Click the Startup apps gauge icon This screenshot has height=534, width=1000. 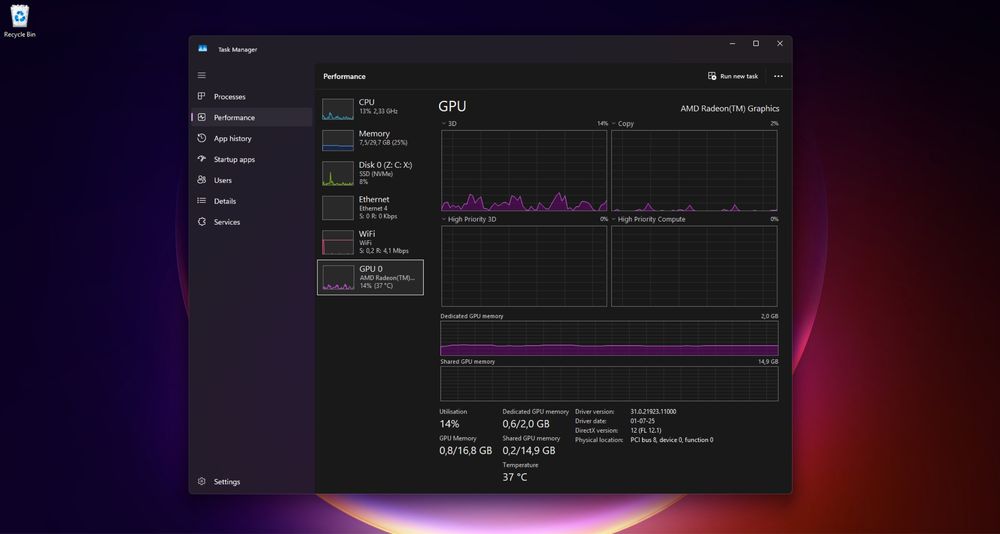pyautogui.click(x=202, y=159)
